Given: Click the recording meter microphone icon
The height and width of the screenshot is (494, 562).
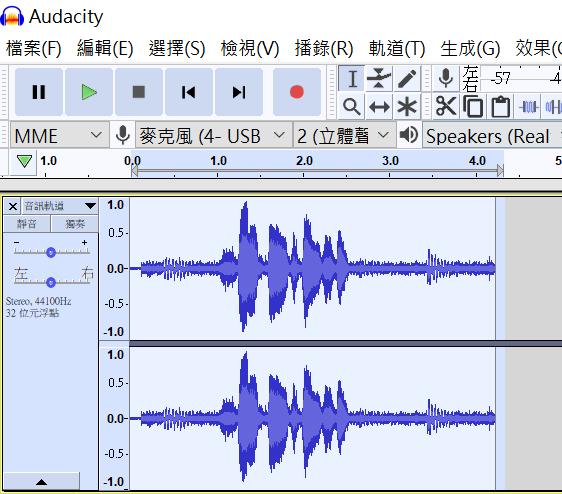Looking at the screenshot, I should (x=446, y=79).
